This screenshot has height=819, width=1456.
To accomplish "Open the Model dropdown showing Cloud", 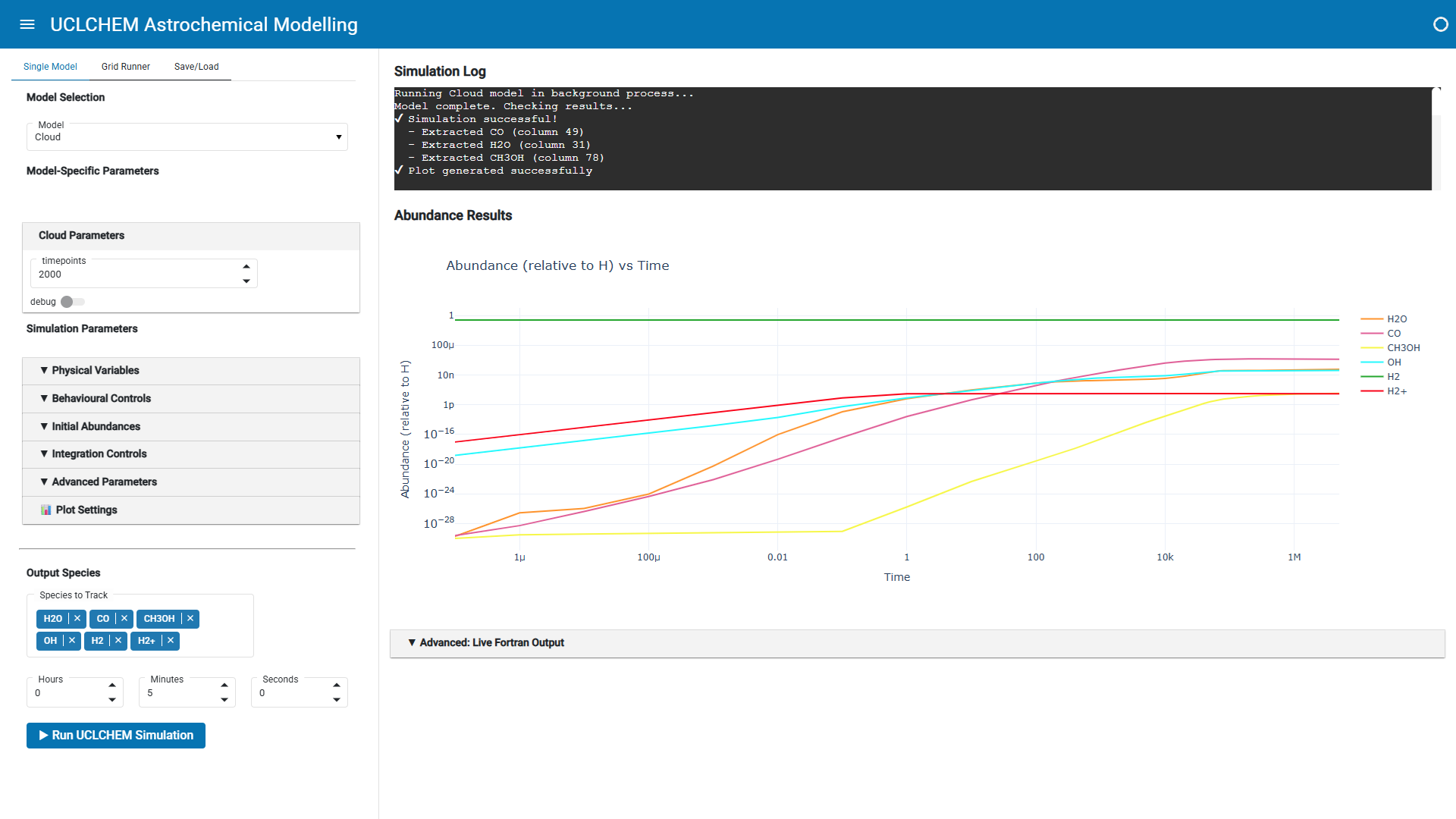I will click(187, 137).
